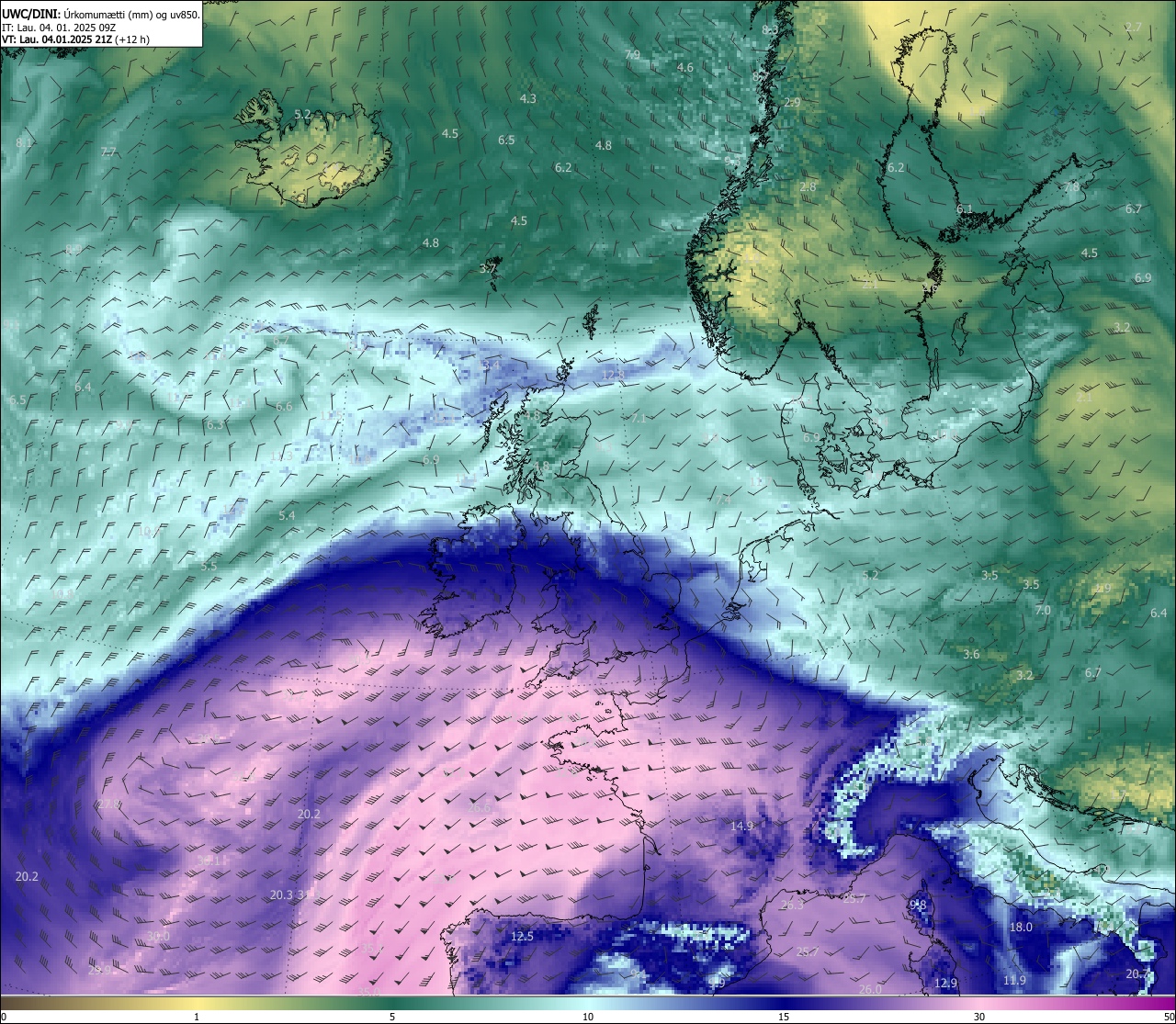This screenshot has height=1024, width=1176.
Task: Click the 'IT: Lau. 04. 01. 2025 09Z' line
Action: click(x=59, y=28)
